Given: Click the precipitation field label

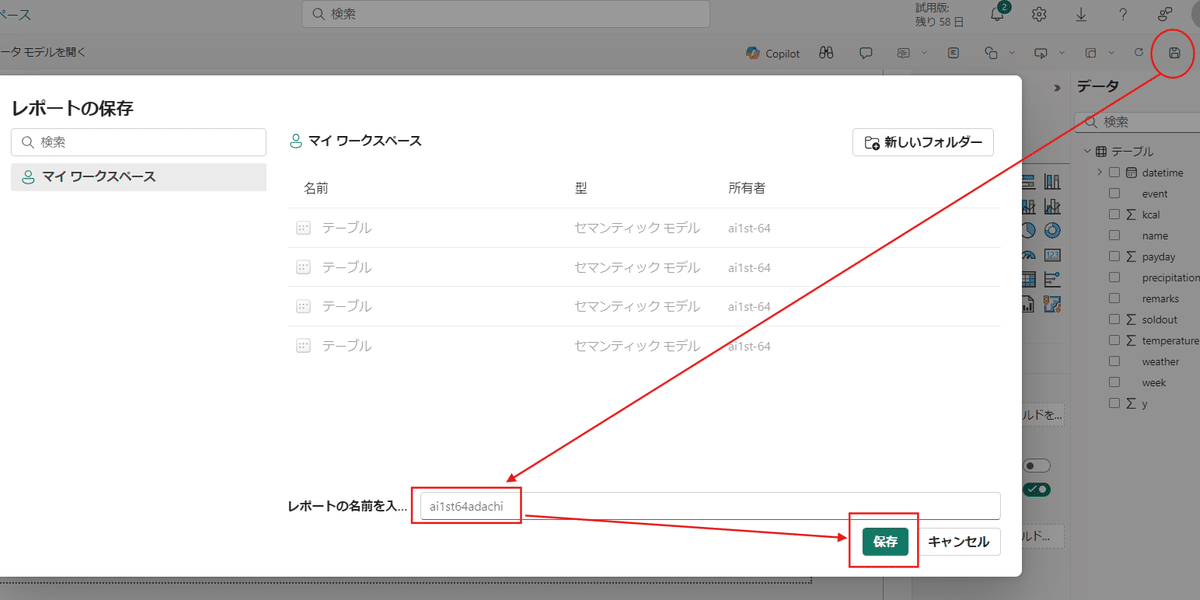Looking at the screenshot, I should [x=1171, y=278].
